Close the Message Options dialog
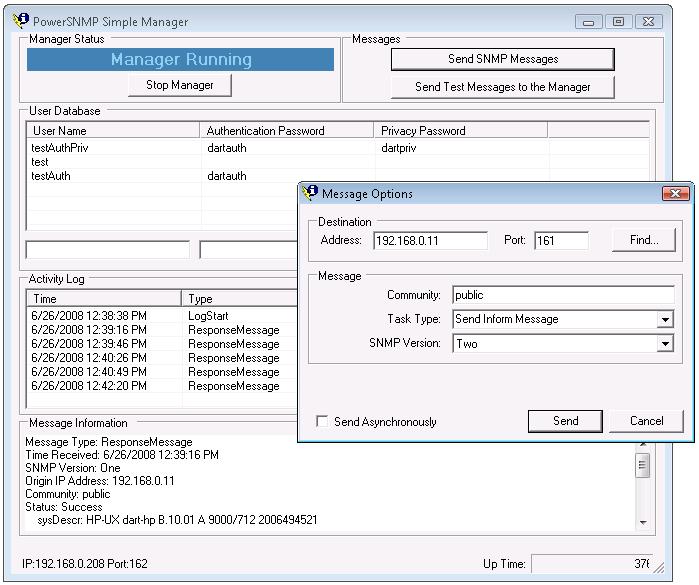Image resolution: width=699 pixels, height=585 pixels. click(x=676, y=193)
